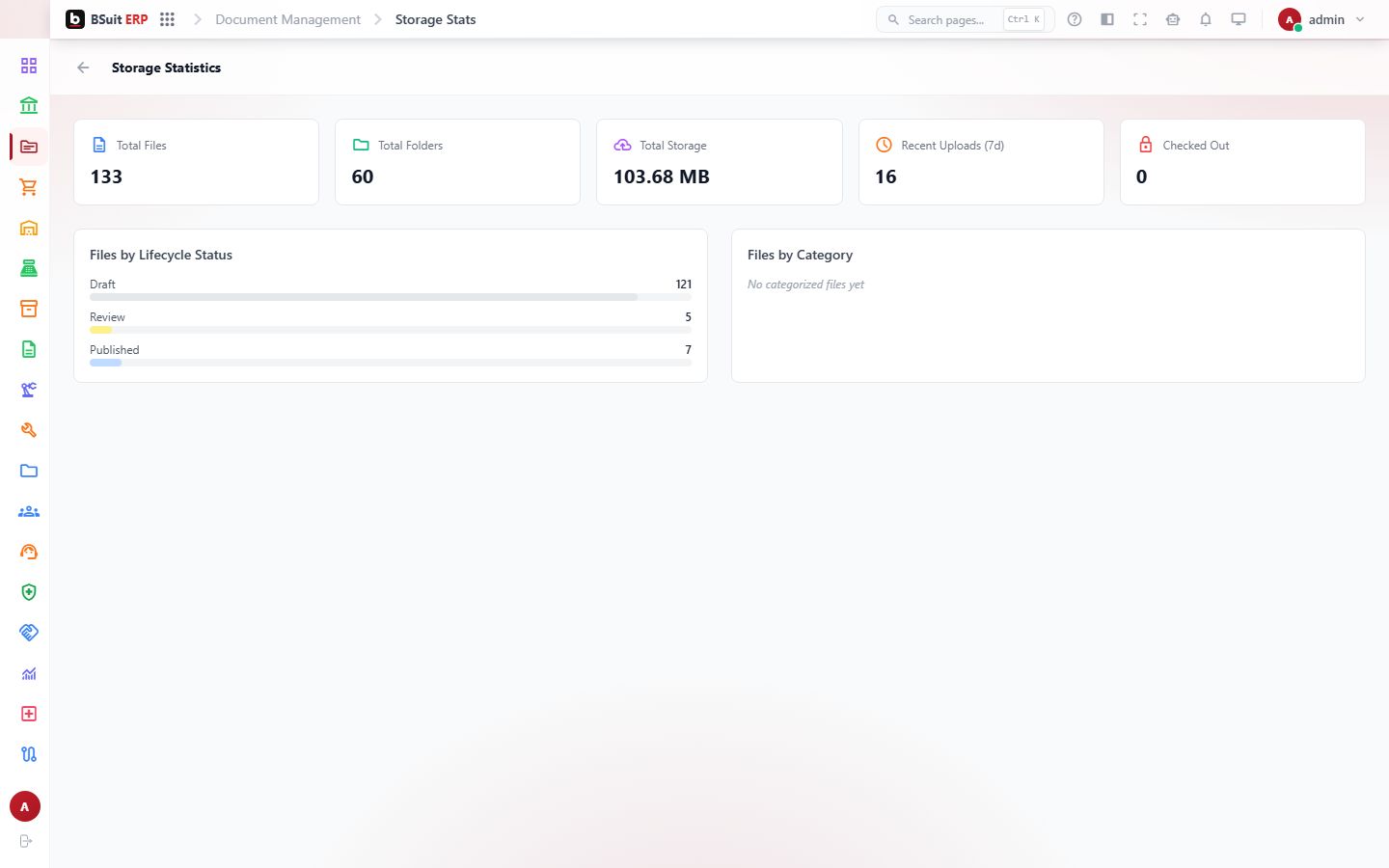Toggle fullscreen mode
This screenshot has width=1389, height=868.
coord(1140,19)
